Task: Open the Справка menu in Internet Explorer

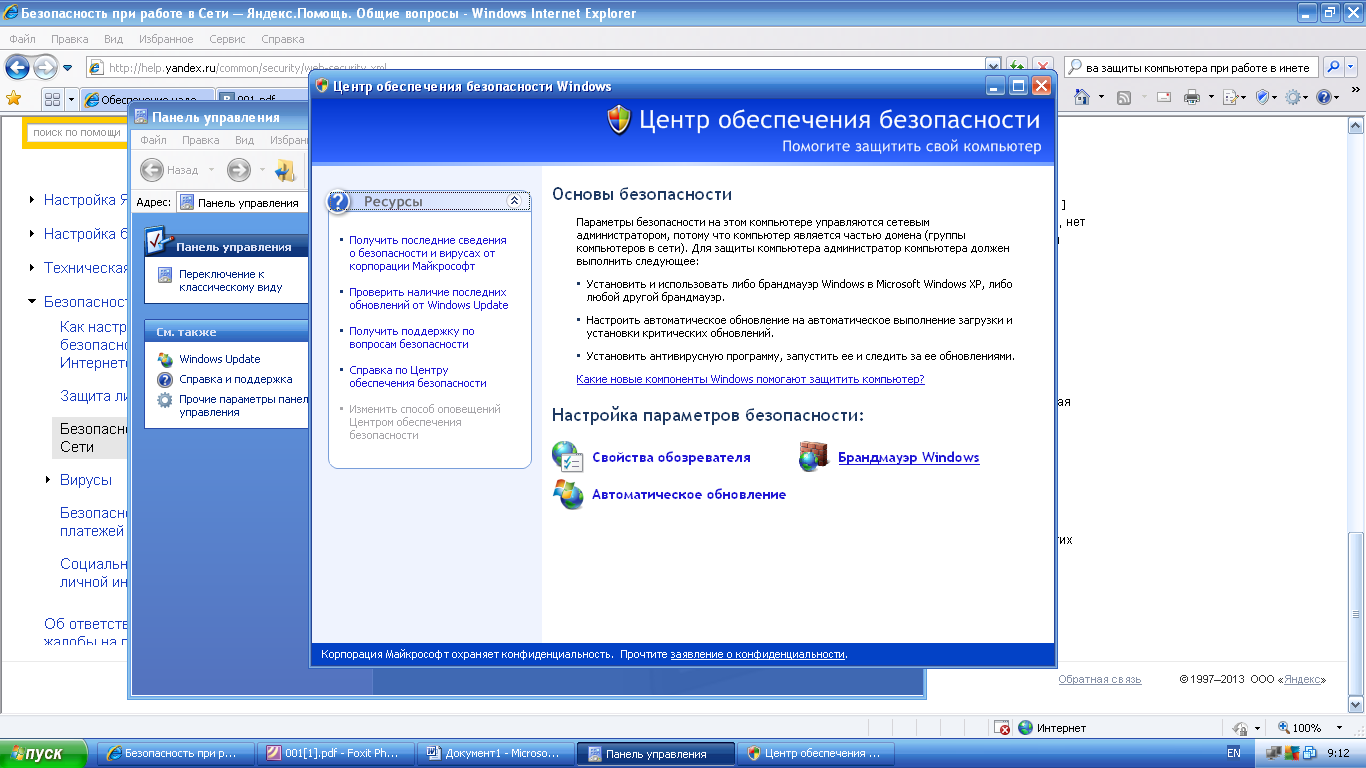Action: point(282,39)
